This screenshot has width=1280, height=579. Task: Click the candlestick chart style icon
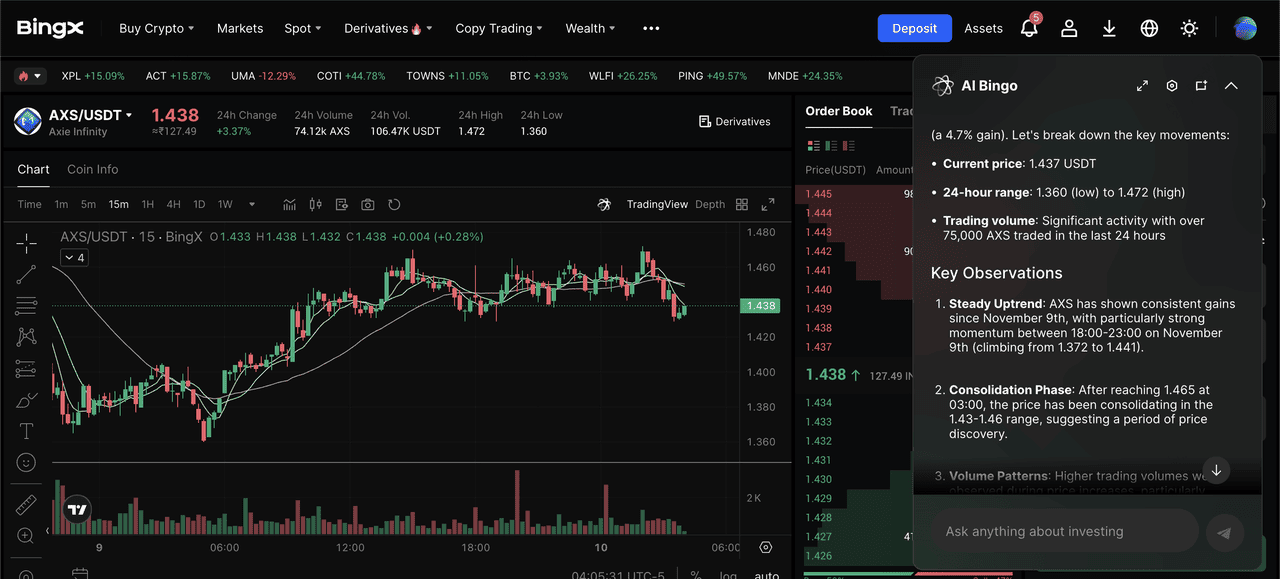(x=315, y=205)
